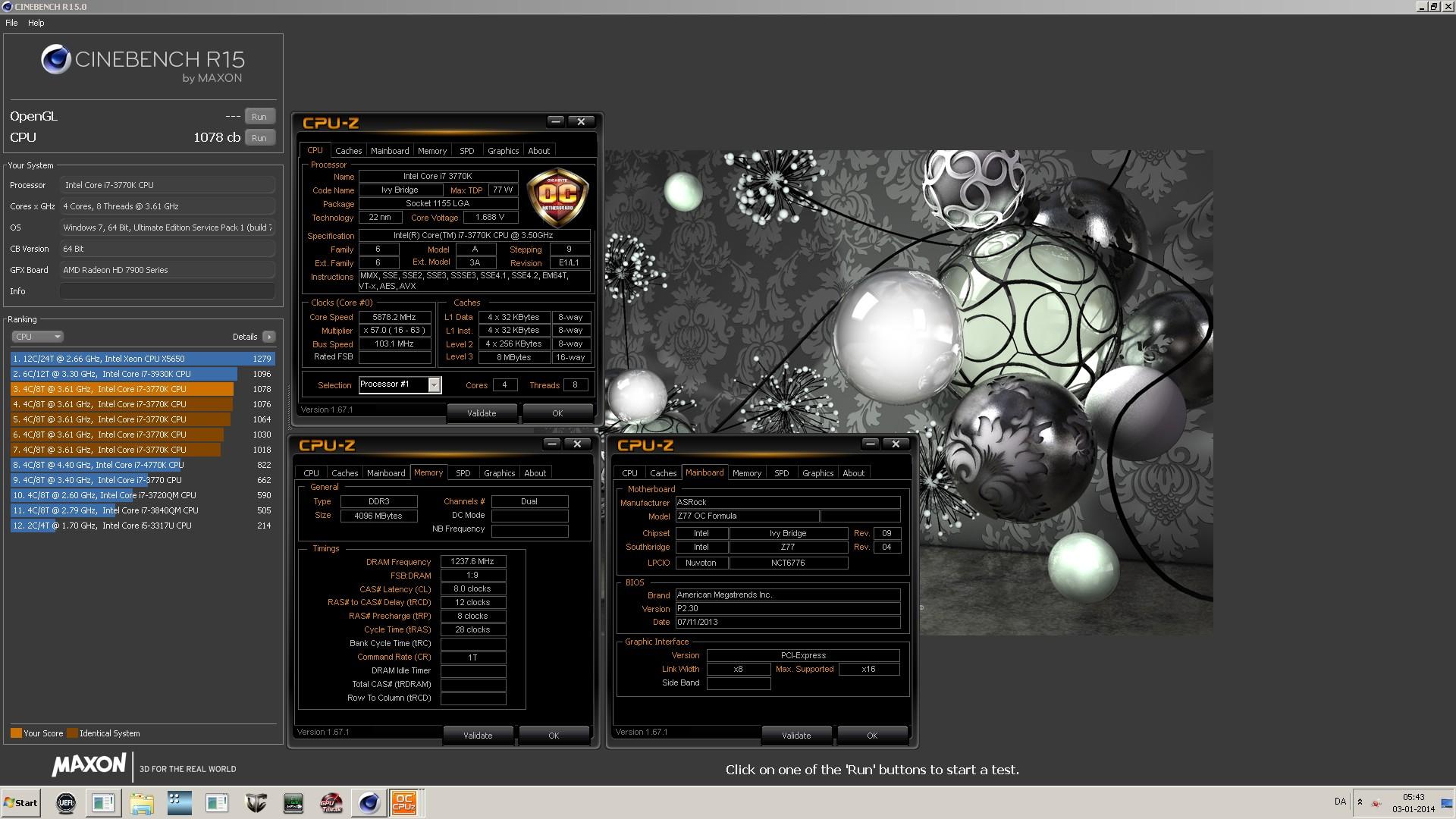Switch to Caches tab in top CPU-Z window

pyautogui.click(x=348, y=151)
